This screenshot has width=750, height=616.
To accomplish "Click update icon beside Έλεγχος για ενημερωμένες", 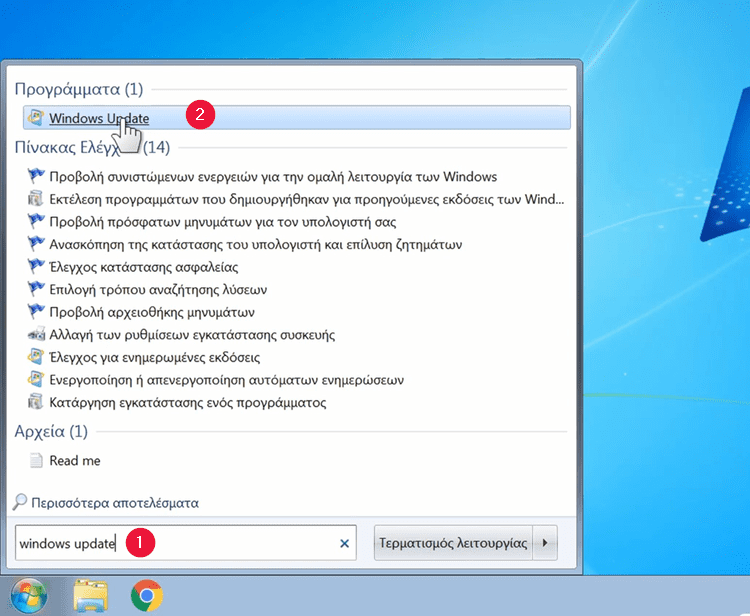I will click(x=36, y=357).
